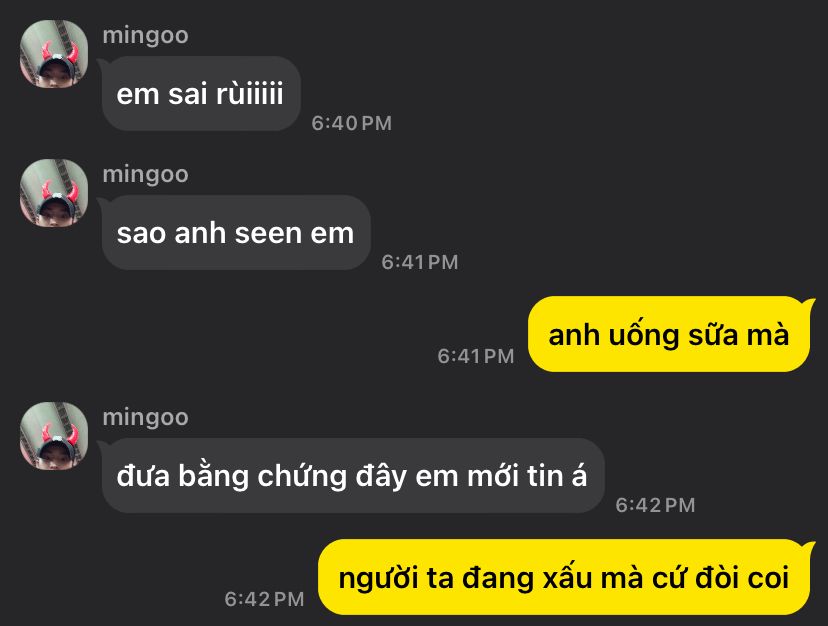Tap the 6:42 PM timestamp beside last yellow bubble
828x626 pixels.
[x=265, y=599]
